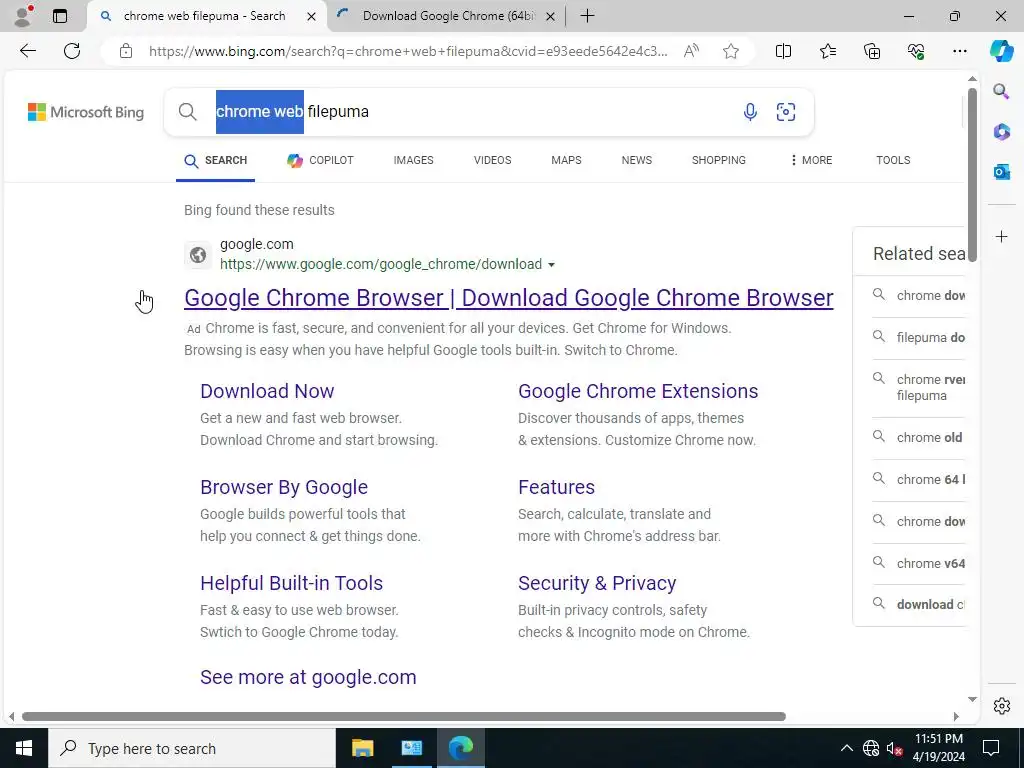
Task: Click the Bing search magnifier icon
Action: (x=187, y=112)
